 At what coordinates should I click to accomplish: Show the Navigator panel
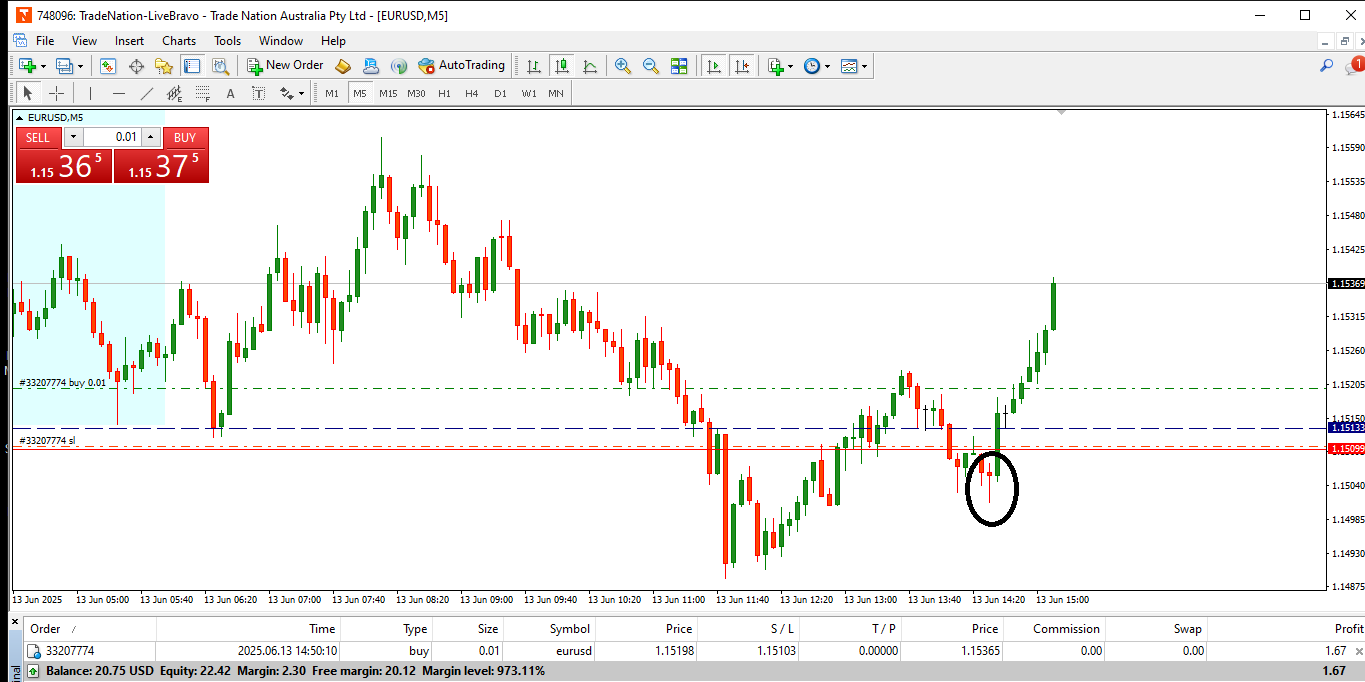coord(164,66)
